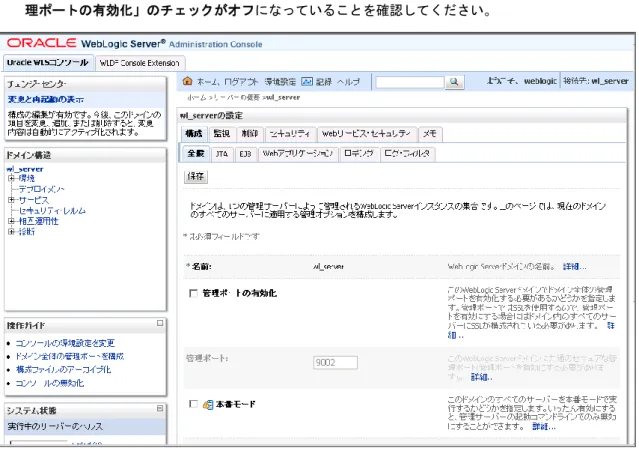Open ドメイン全体の管理ポートを構成 guide link
639x460 pixels.
(x=70, y=357)
